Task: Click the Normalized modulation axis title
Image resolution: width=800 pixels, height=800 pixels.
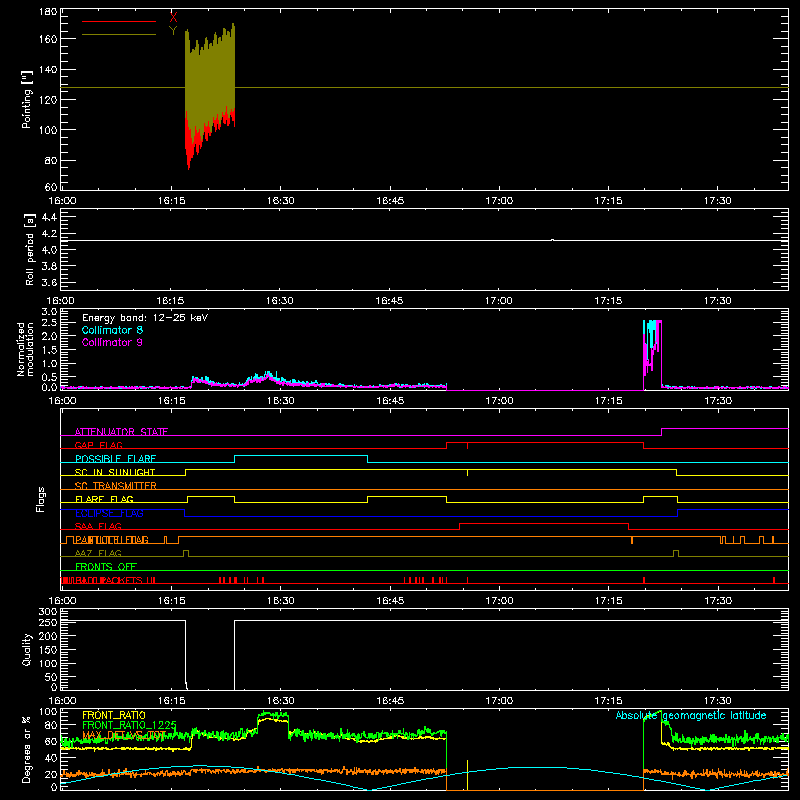Action: [x=26, y=349]
